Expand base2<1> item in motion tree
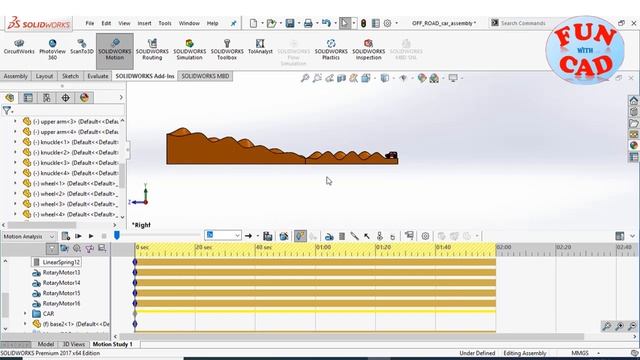This screenshot has height=360, width=640. 25,324
